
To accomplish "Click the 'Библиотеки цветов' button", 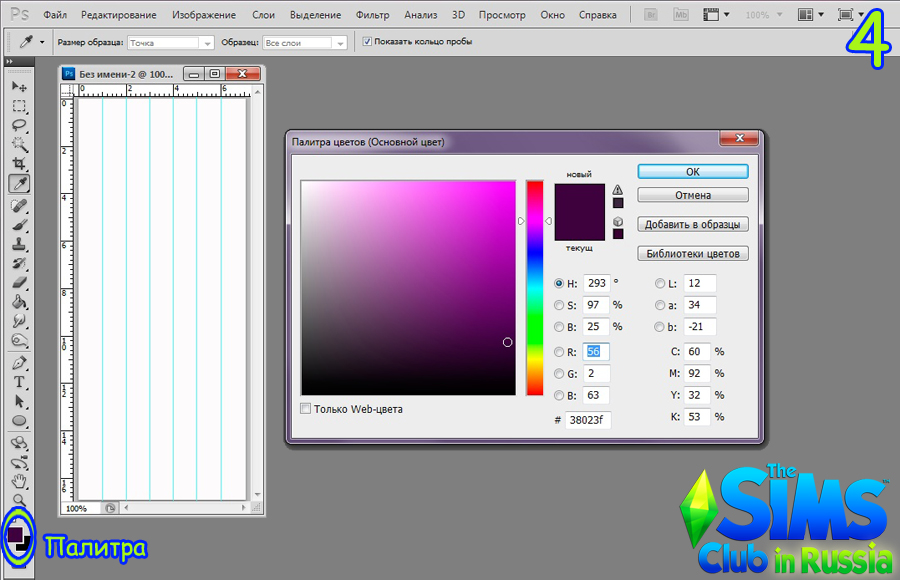I will point(692,253).
